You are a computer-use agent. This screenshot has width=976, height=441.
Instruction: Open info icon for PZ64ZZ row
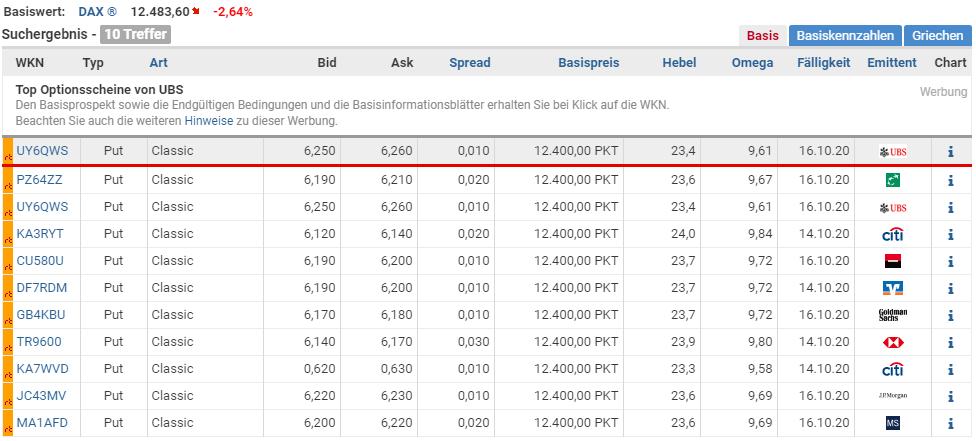pyautogui.click(x=950, y=180)
